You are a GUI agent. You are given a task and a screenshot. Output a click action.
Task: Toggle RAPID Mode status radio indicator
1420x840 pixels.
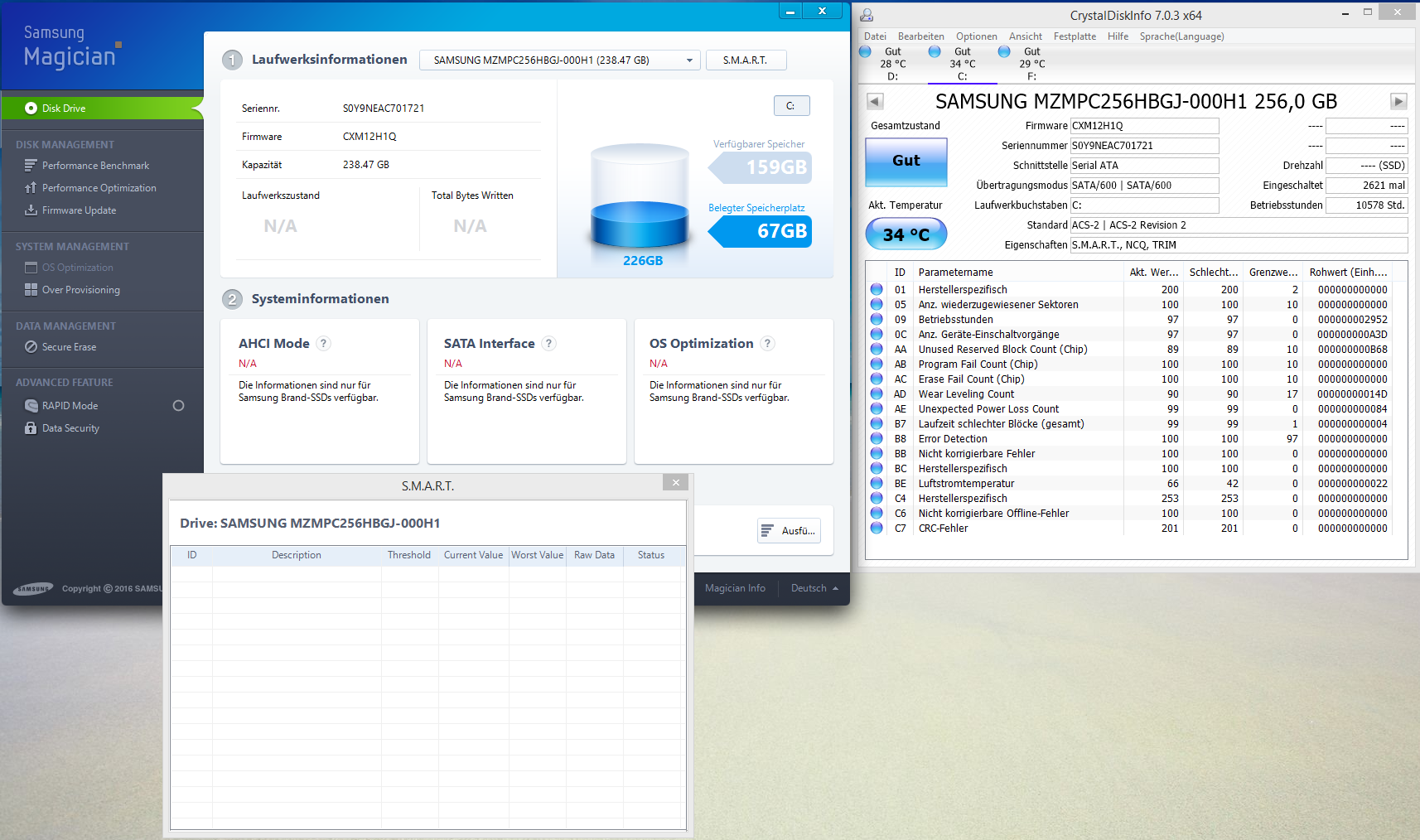pyautogui.click(x=178, y=406)
